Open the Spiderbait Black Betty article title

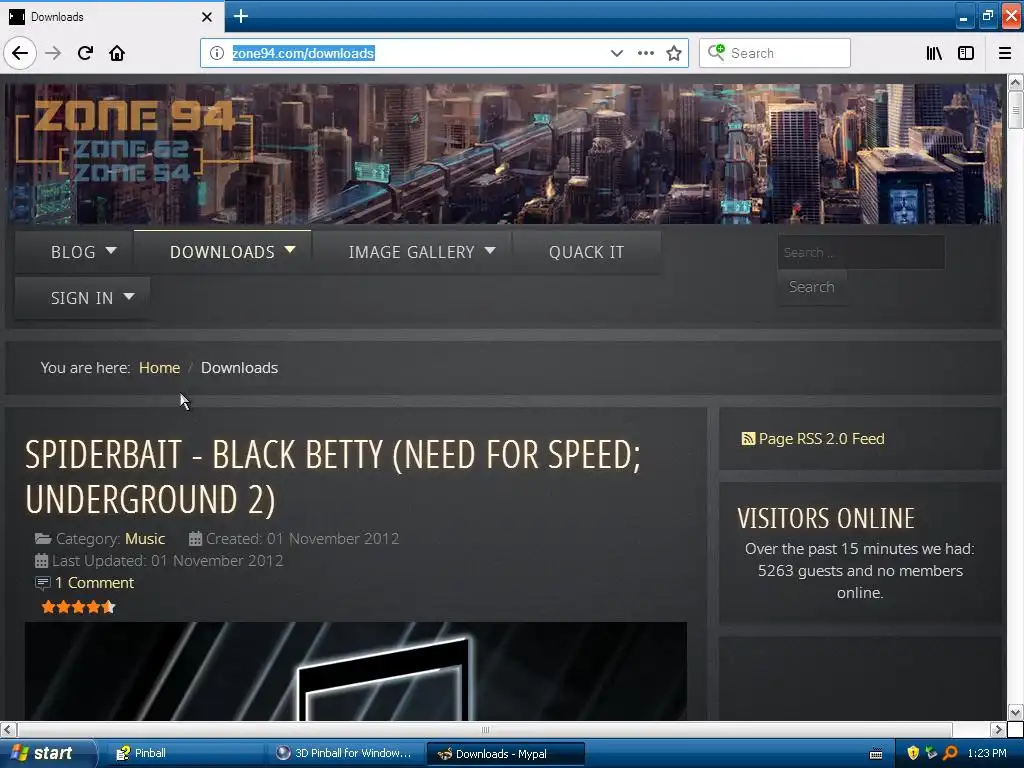[333, 477]
